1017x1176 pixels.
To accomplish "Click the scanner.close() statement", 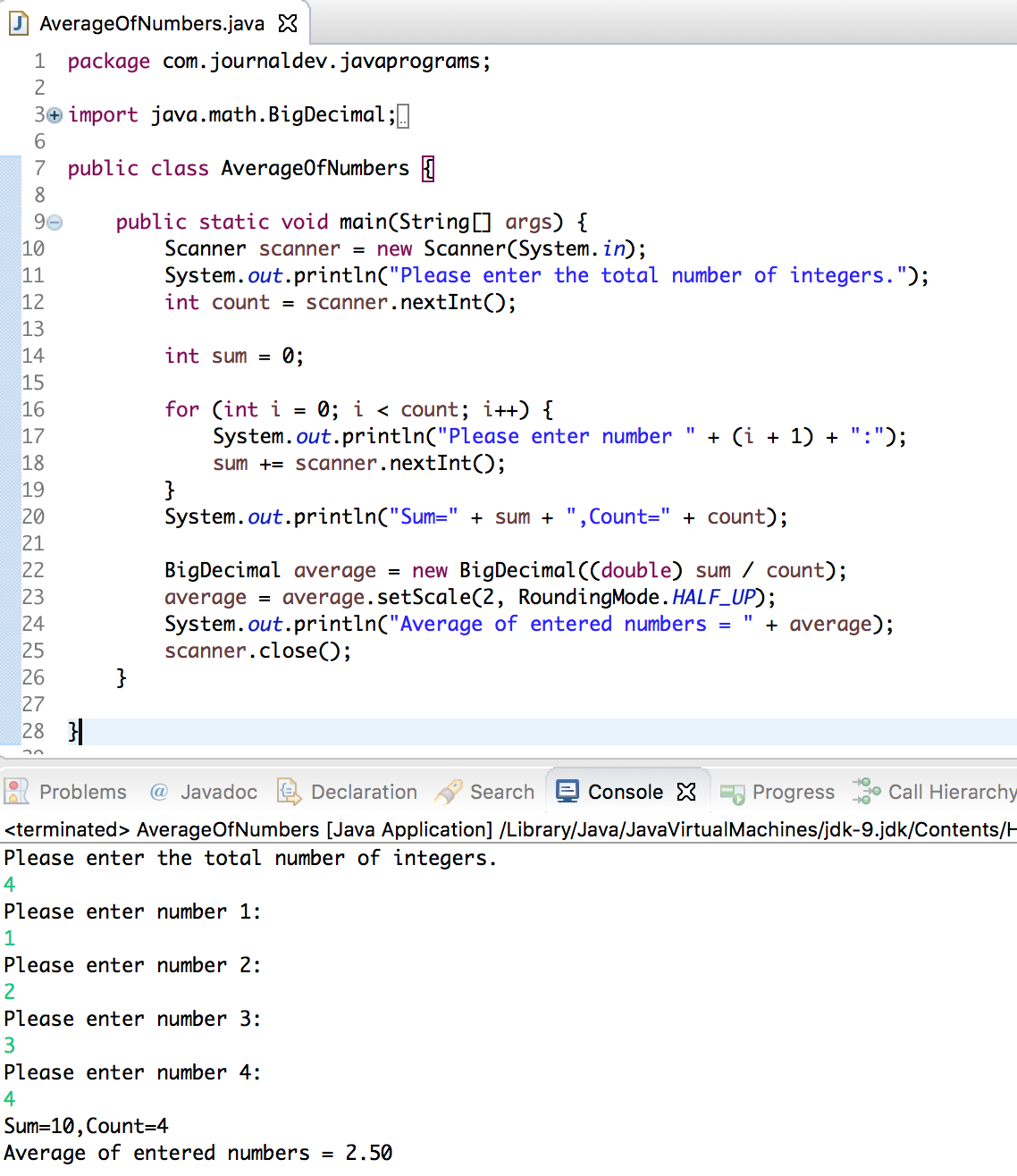I will [x=257, y=651].
